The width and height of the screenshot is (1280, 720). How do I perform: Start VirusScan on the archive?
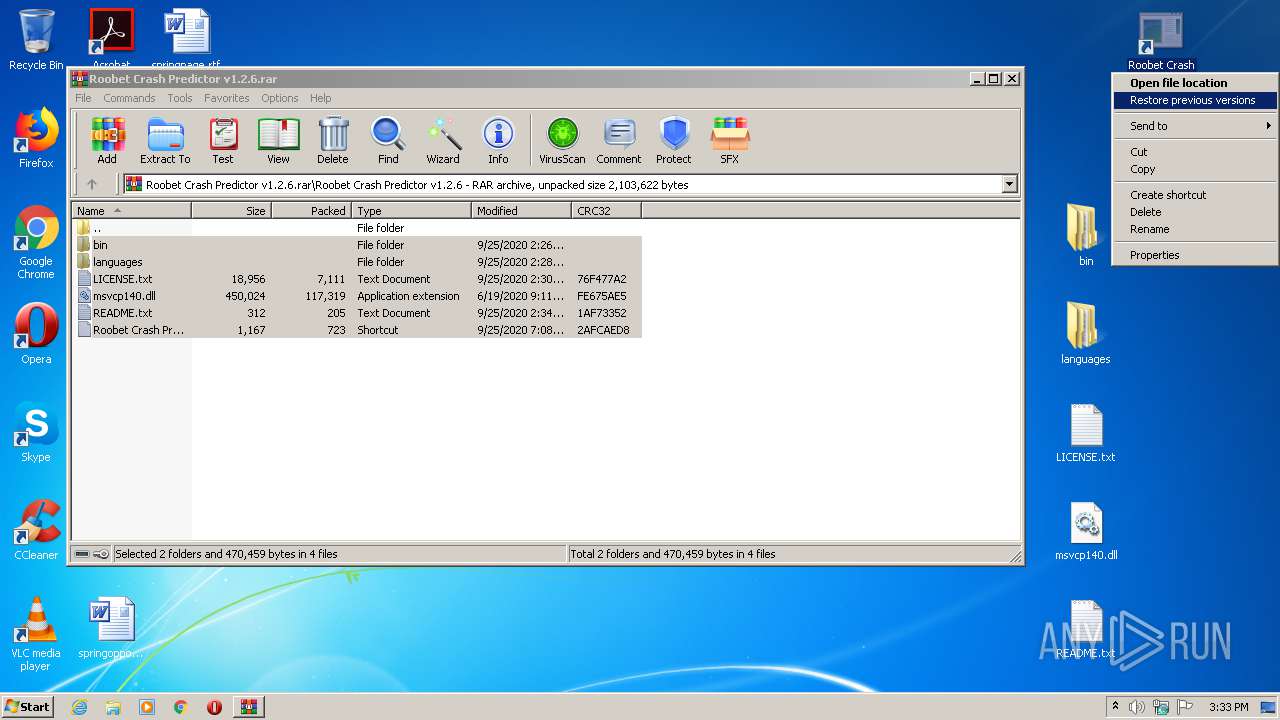pos(562,141)
